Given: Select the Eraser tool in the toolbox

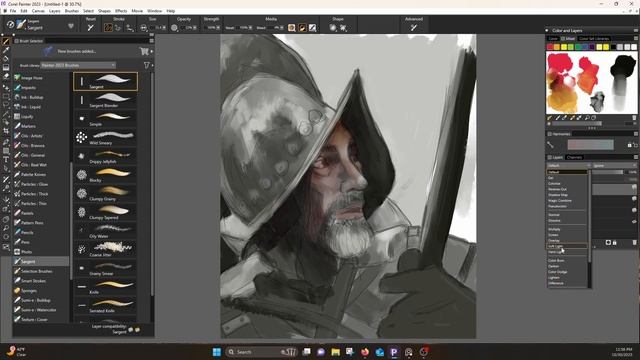Looking at the screenshot, I should click(x=6, y=77).
